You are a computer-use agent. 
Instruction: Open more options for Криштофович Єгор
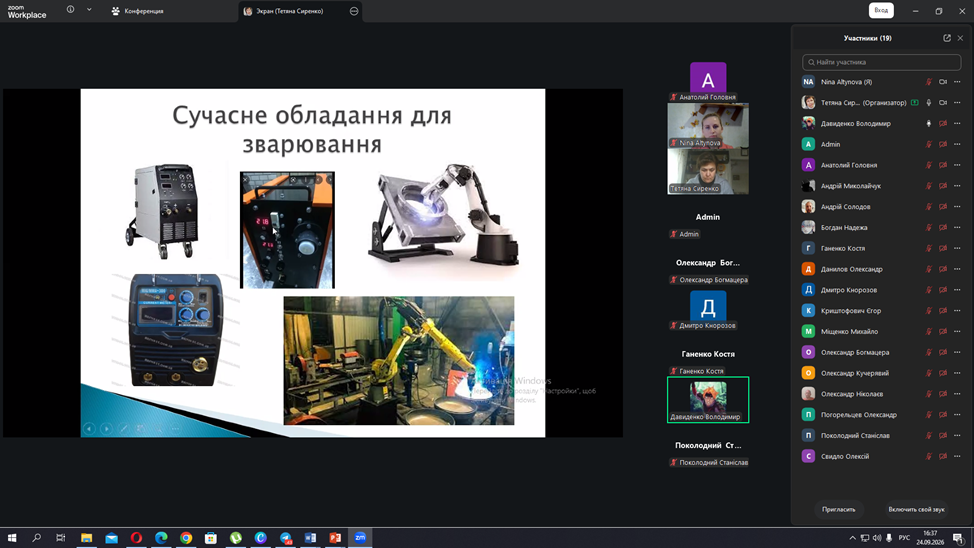tap(957, 311)
